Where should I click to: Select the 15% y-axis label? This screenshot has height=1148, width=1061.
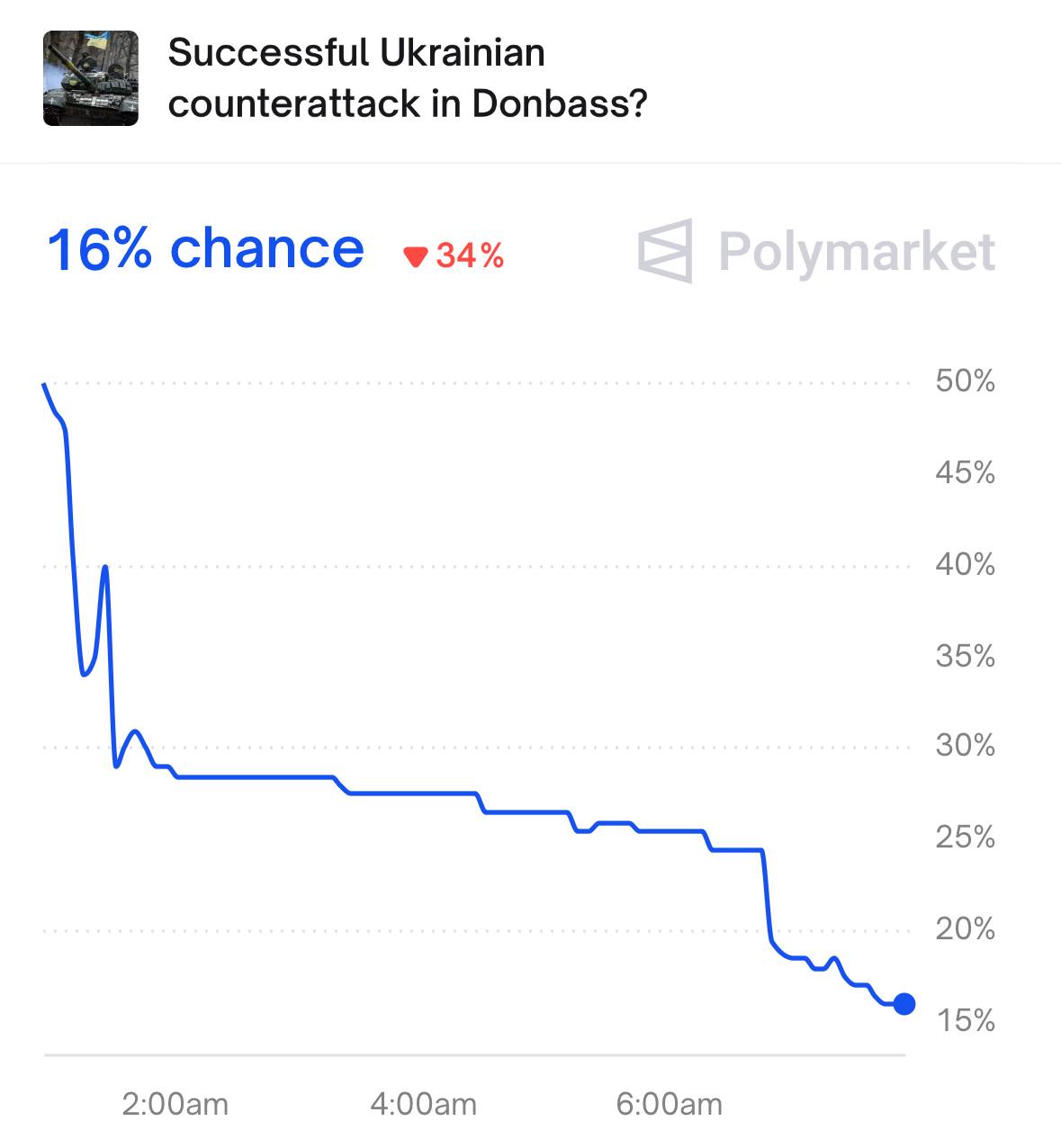pyautogui.click(x=965, y=1020)
